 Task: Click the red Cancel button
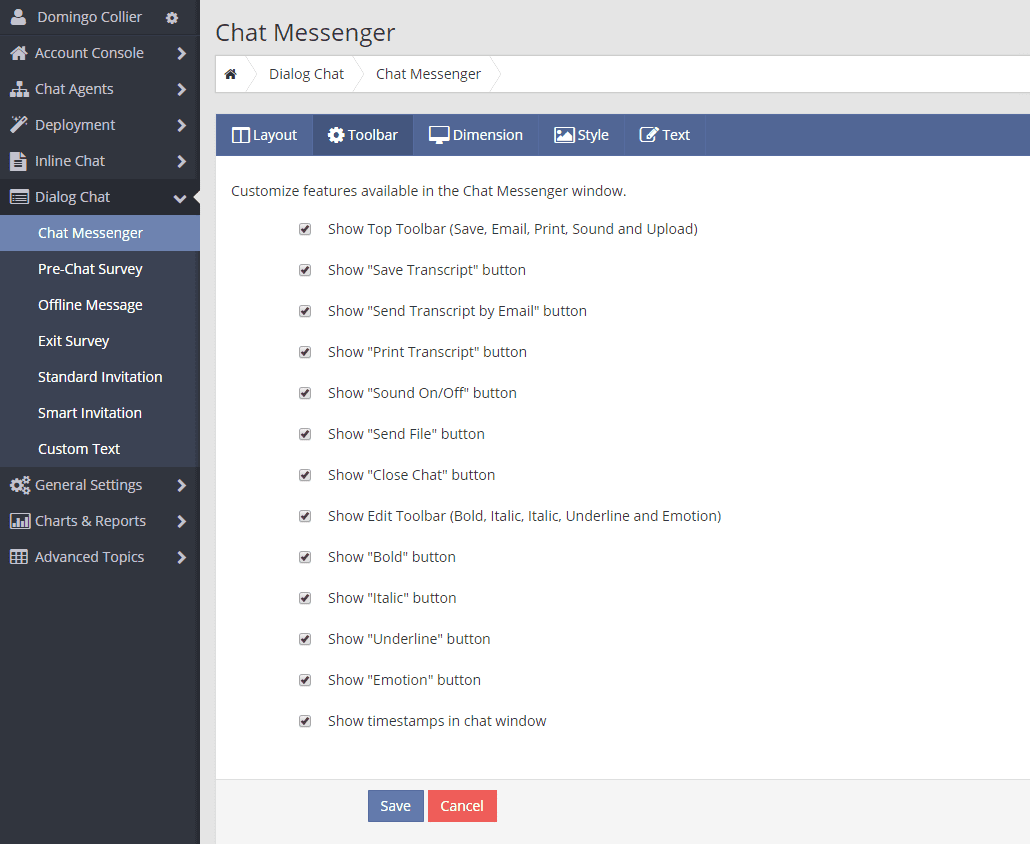462,806
